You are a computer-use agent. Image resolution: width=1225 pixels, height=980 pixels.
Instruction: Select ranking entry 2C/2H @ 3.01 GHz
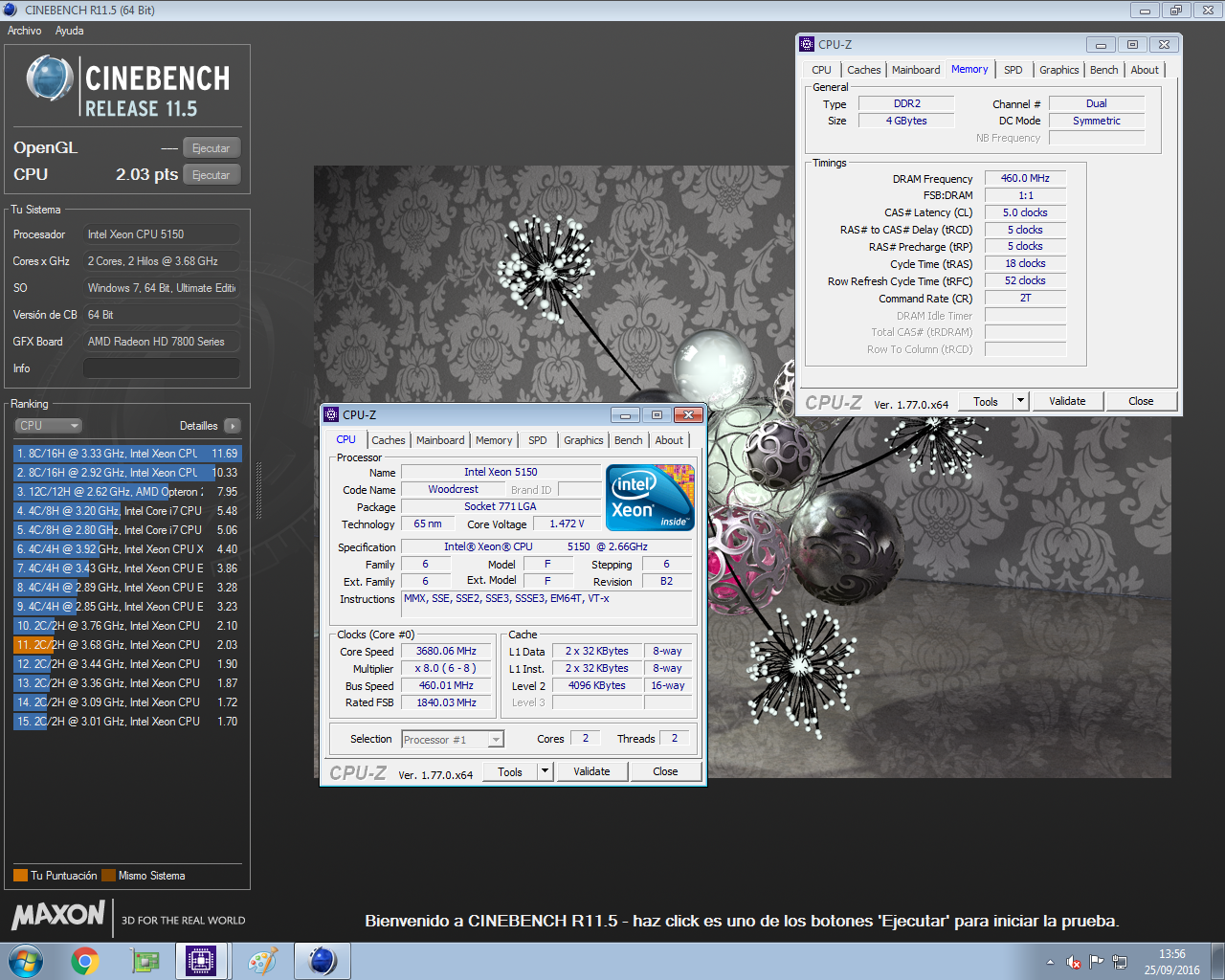[126, 722]
